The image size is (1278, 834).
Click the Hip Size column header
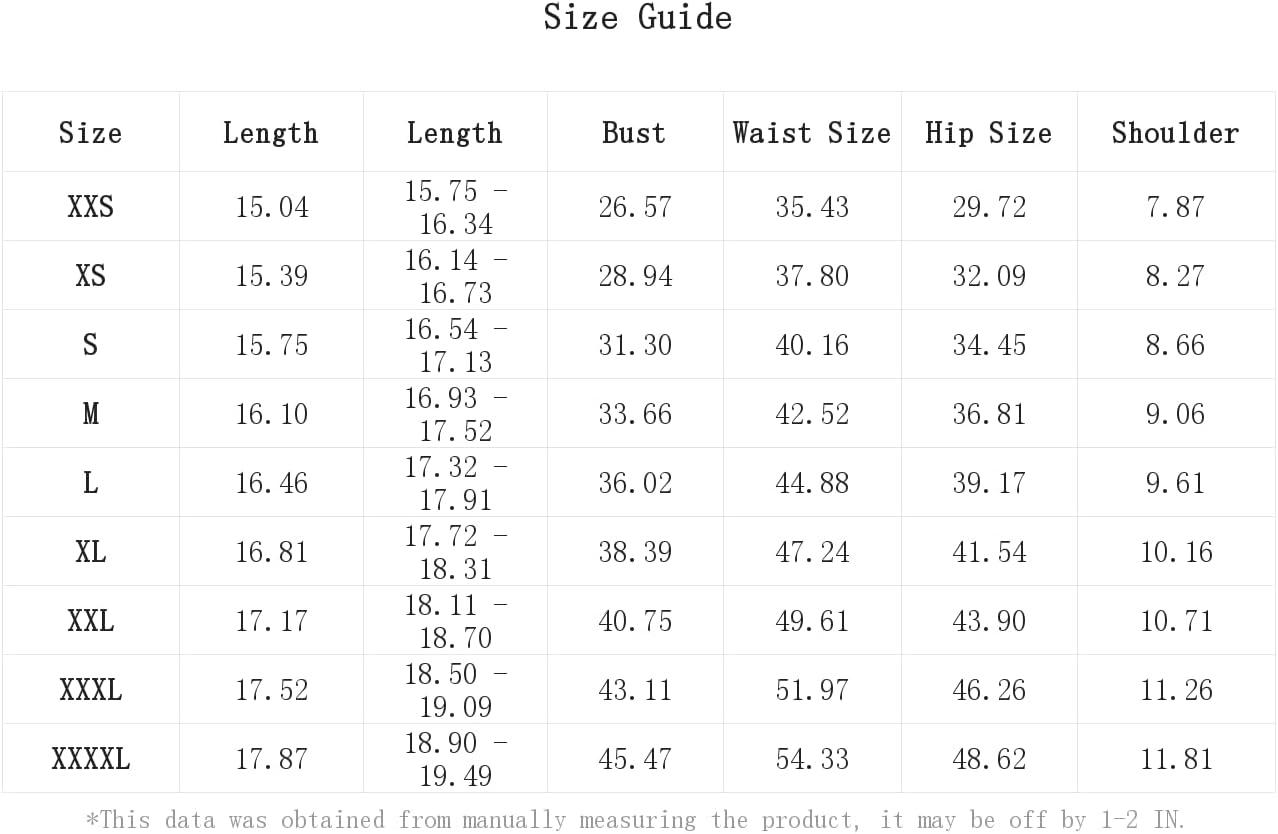point(988,133)
